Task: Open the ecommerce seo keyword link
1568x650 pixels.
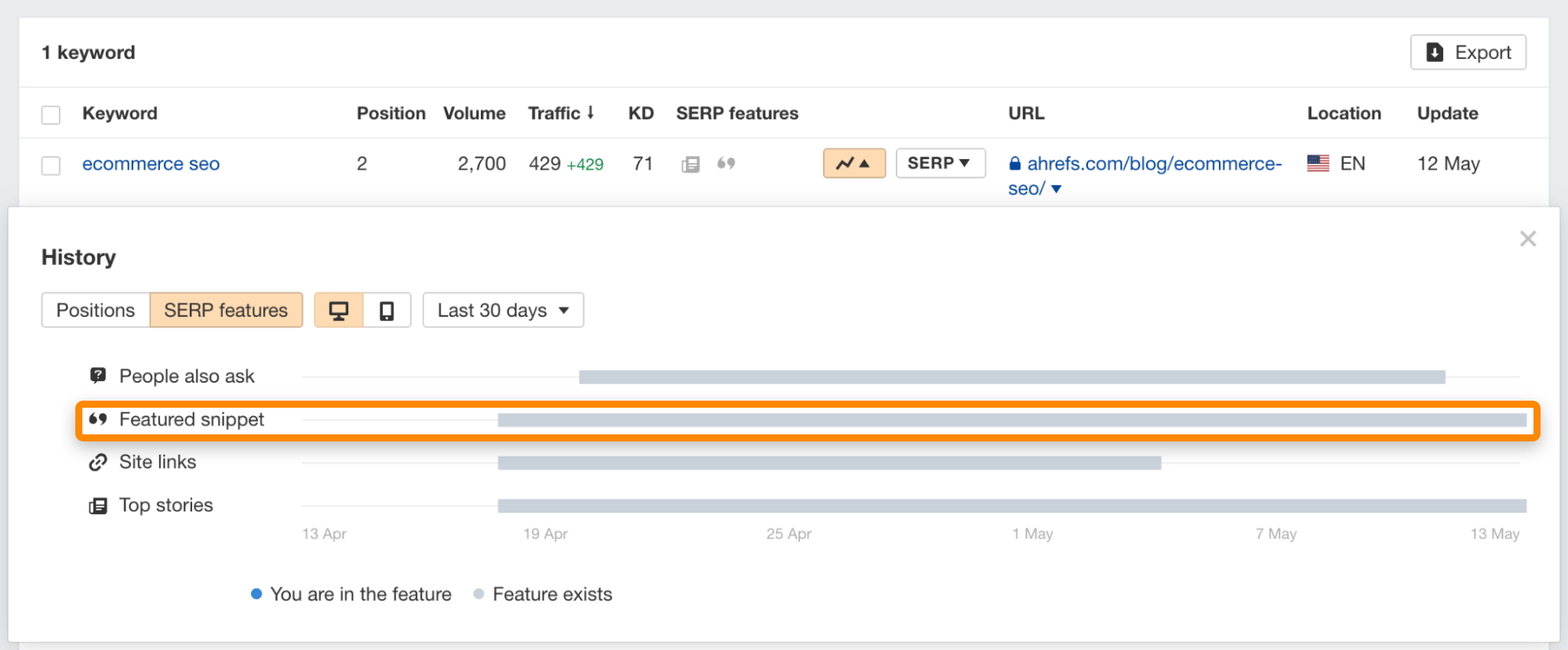Action: tap(151, 164)
